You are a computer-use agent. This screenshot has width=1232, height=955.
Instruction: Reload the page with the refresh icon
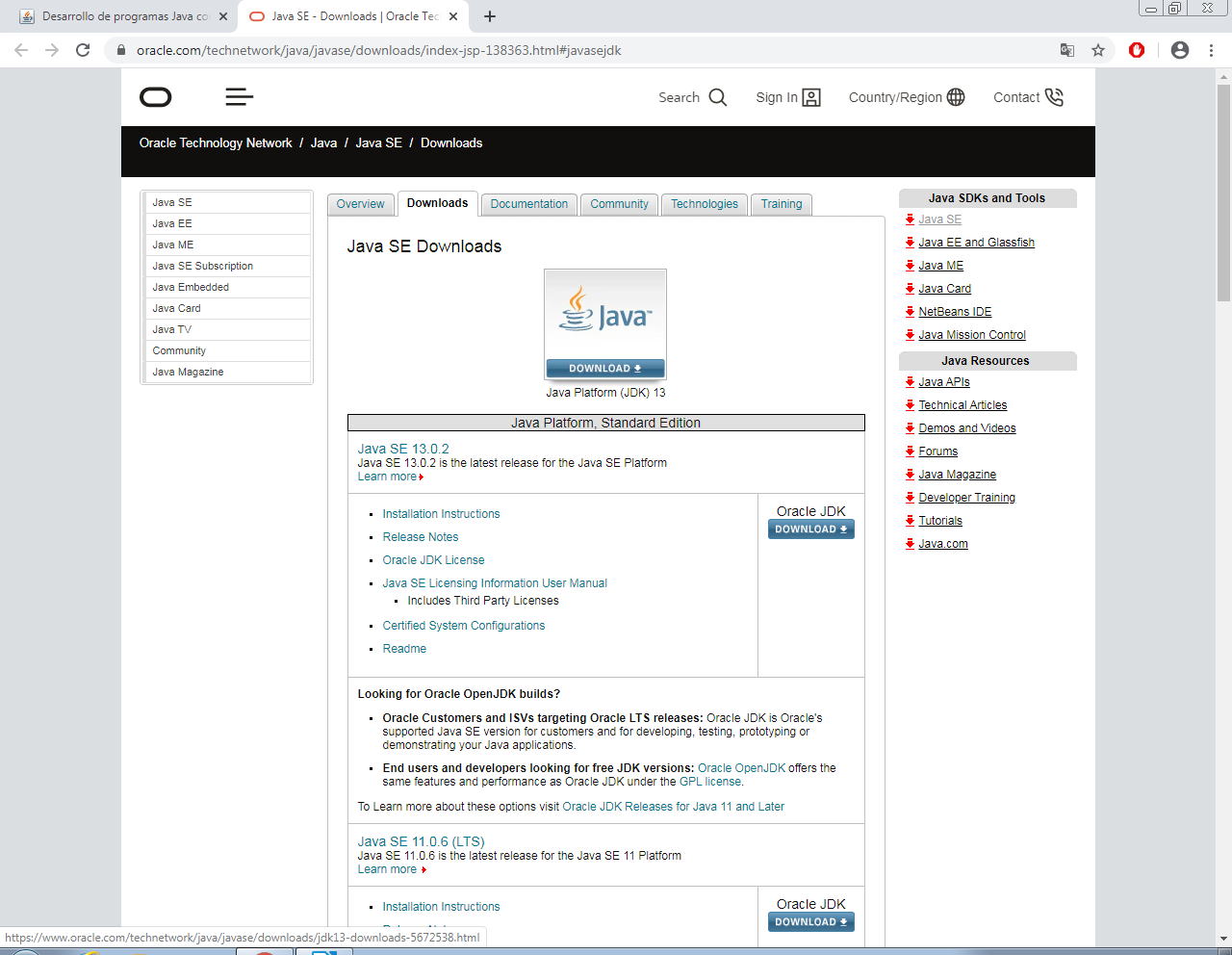[83, 50]
